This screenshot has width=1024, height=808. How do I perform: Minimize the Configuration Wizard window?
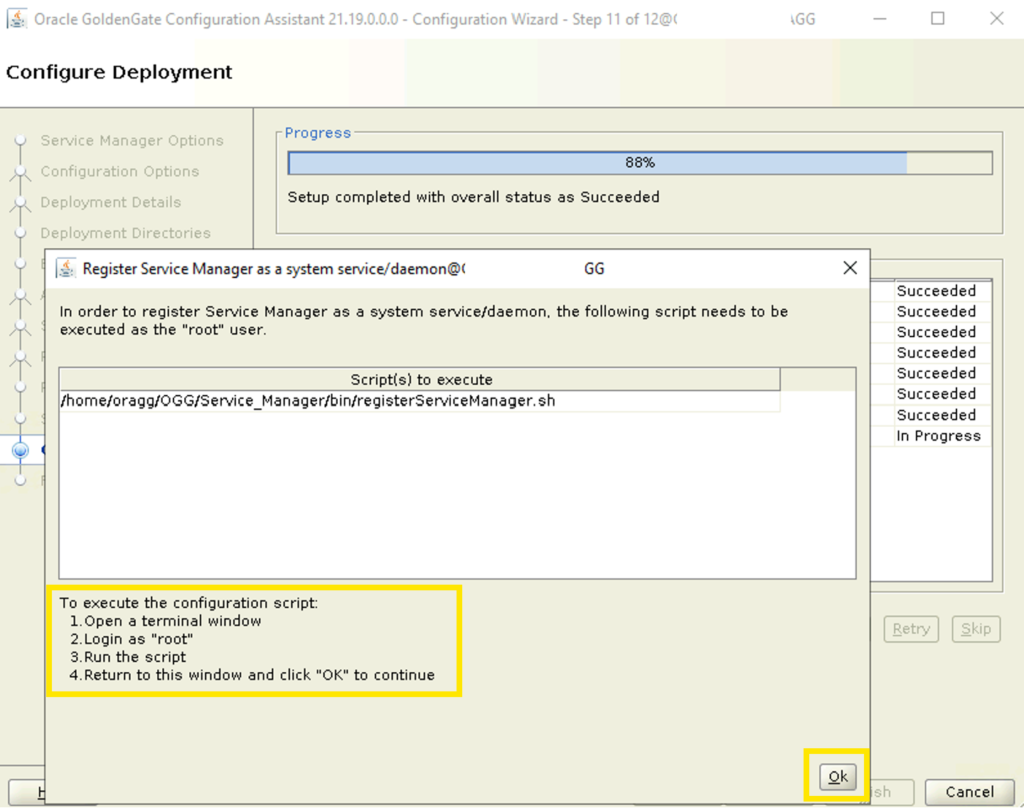point(880,19)
